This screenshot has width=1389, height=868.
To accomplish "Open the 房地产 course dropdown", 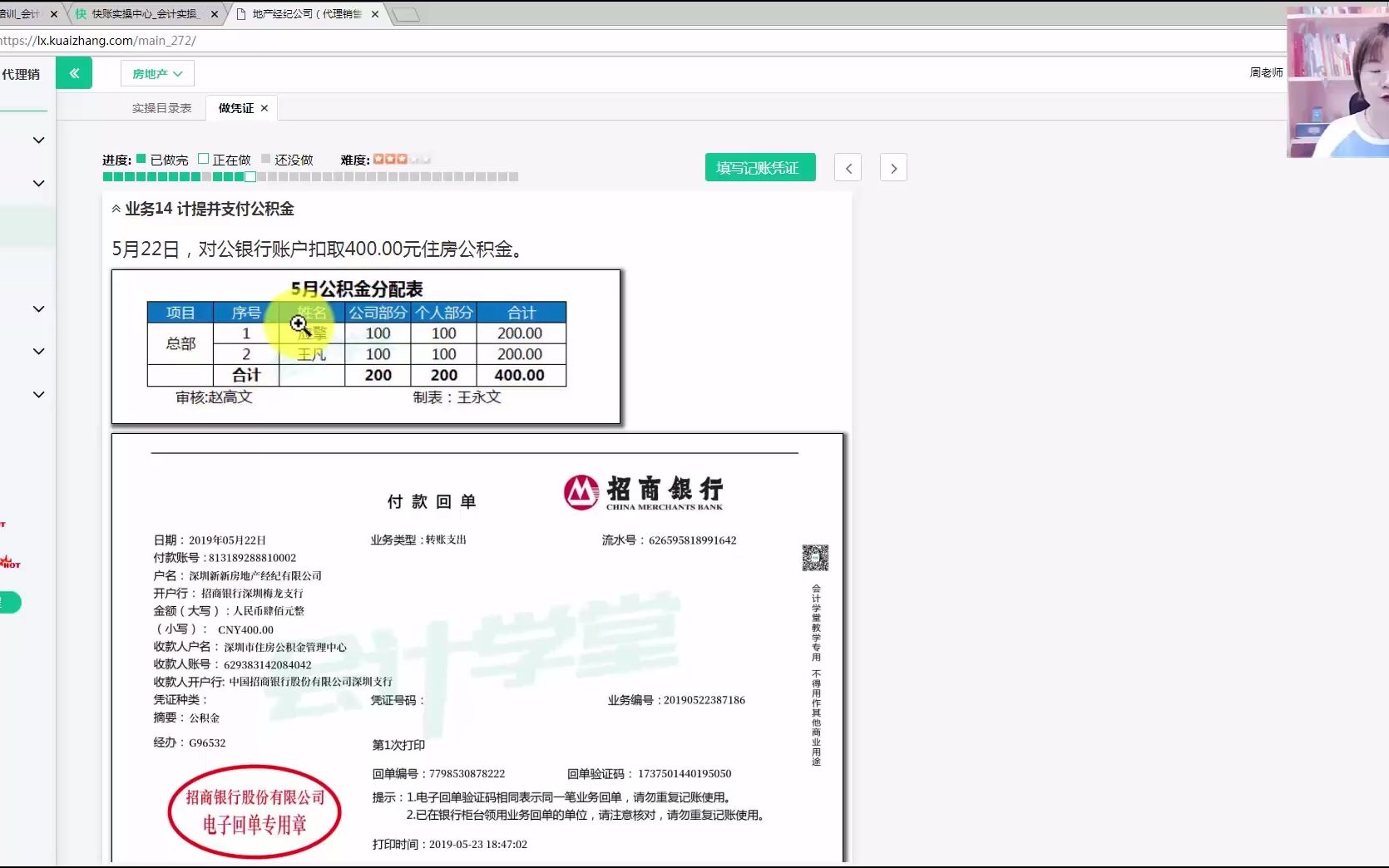I will 156,73.
